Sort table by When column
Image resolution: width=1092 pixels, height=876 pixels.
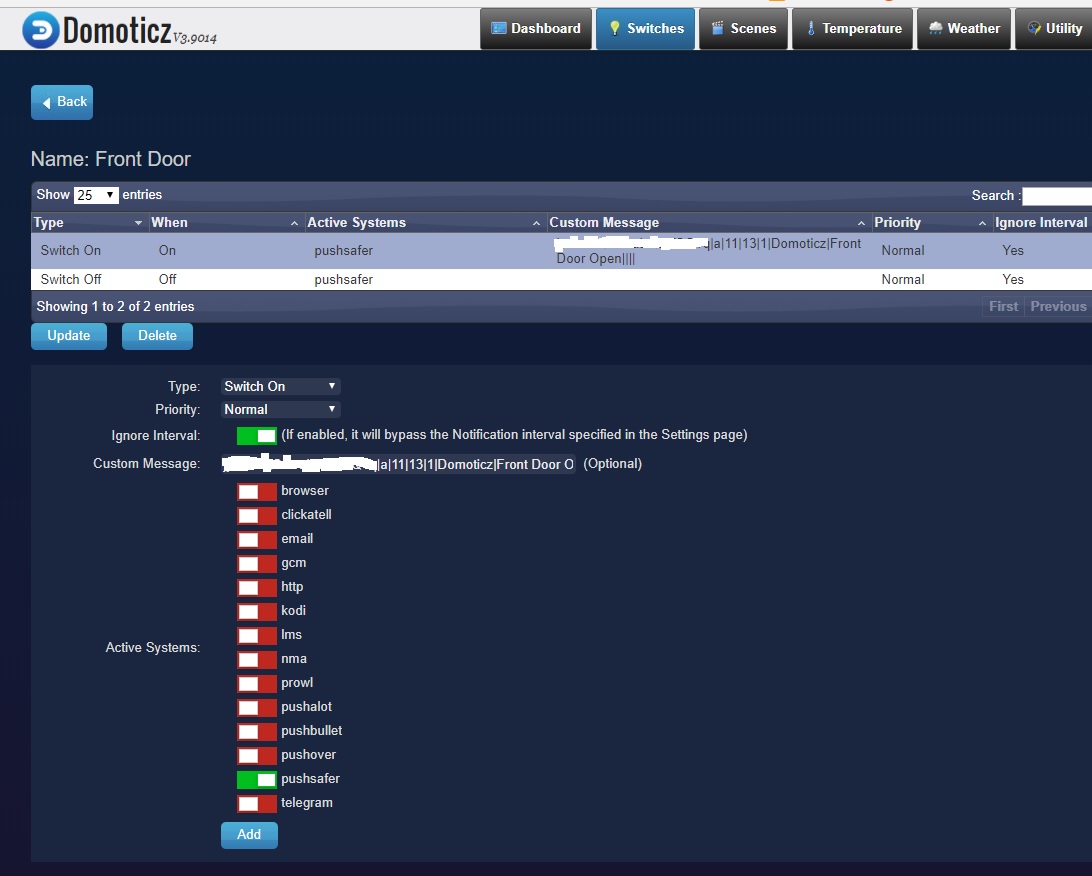pos(226,222)
